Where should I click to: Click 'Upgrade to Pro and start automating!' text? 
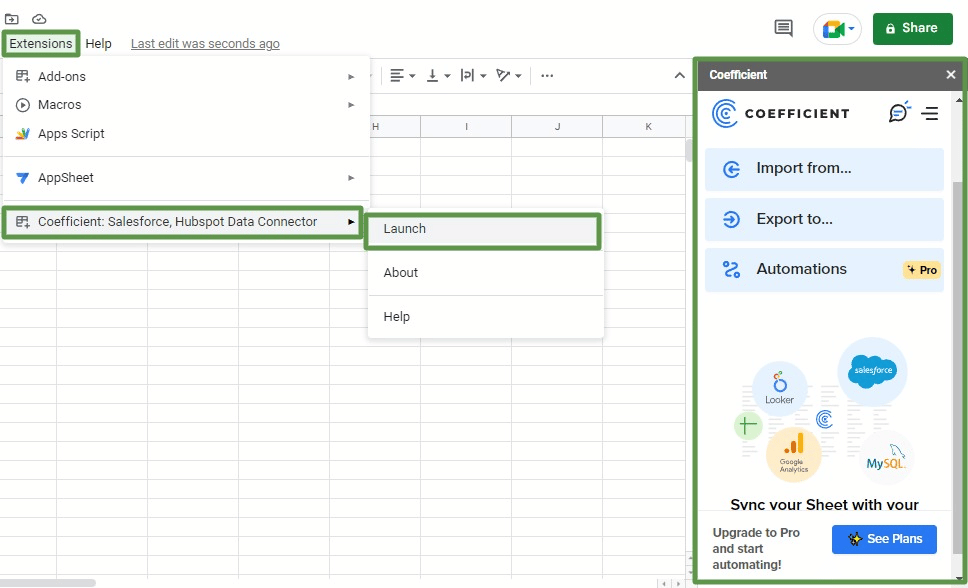point(756,548)
